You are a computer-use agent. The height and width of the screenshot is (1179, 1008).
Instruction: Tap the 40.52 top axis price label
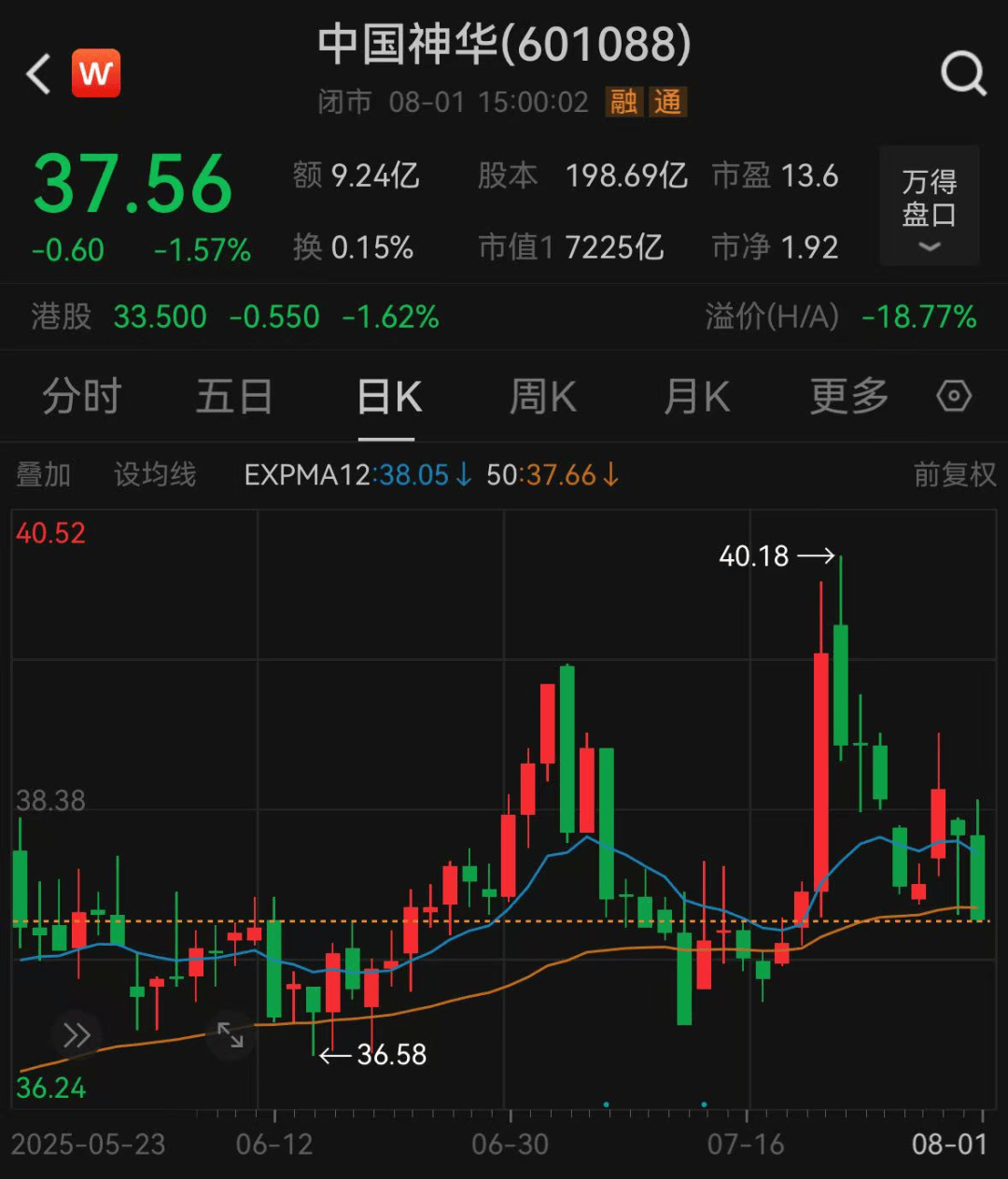(50, 533)
